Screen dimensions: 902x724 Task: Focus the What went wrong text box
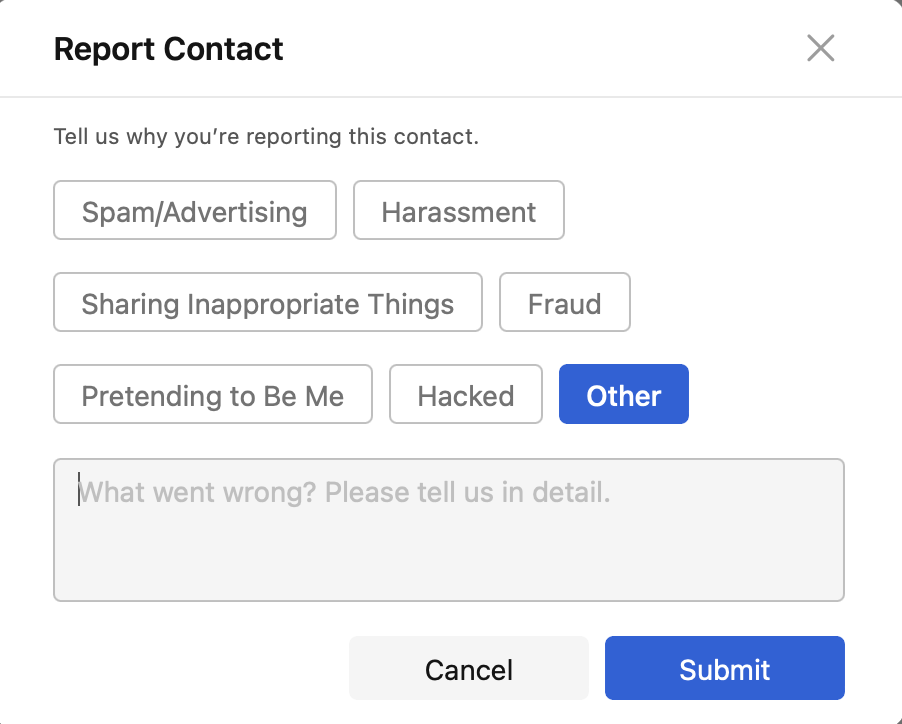(448, 530)
